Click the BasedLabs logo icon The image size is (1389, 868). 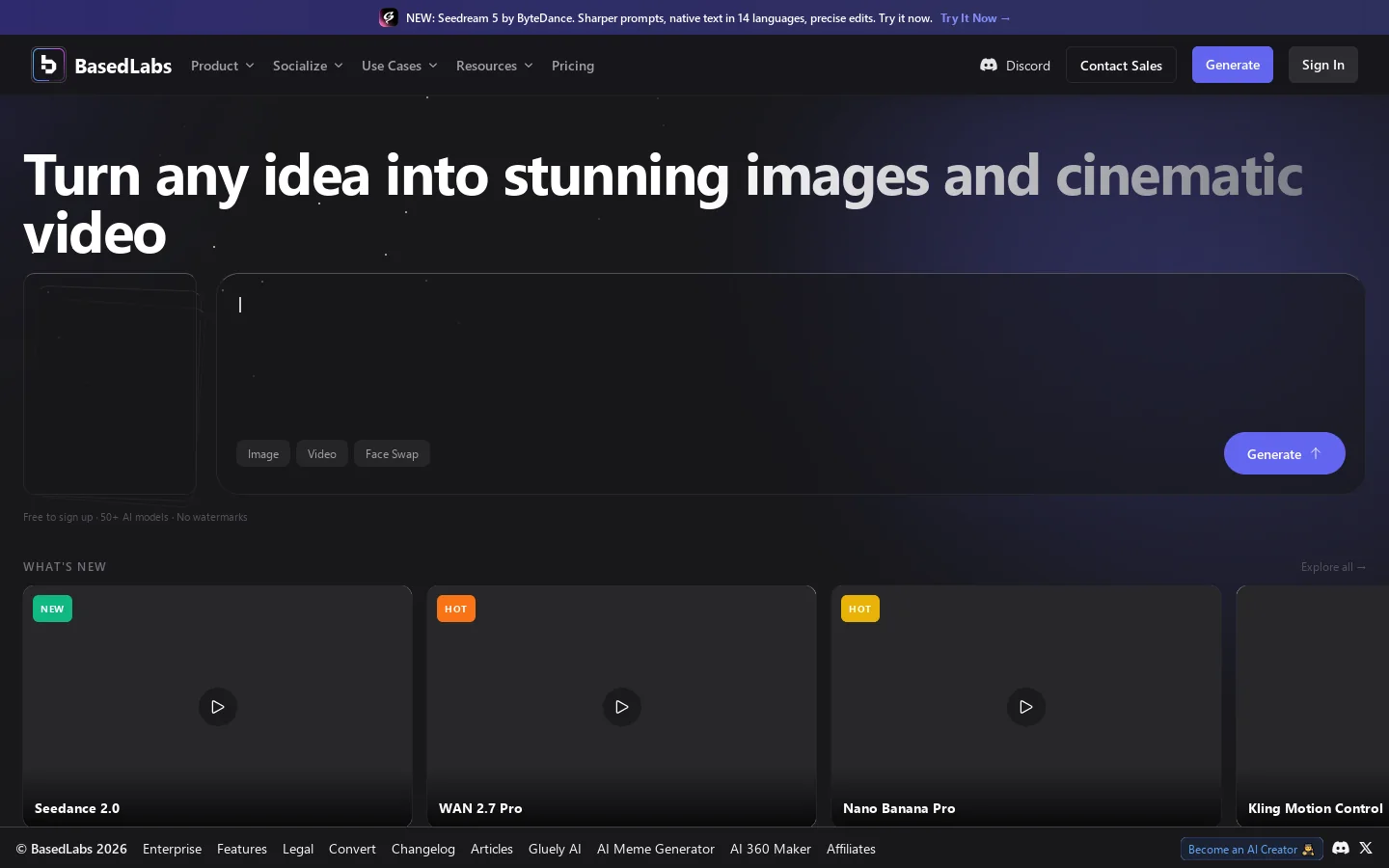[48, 65]
